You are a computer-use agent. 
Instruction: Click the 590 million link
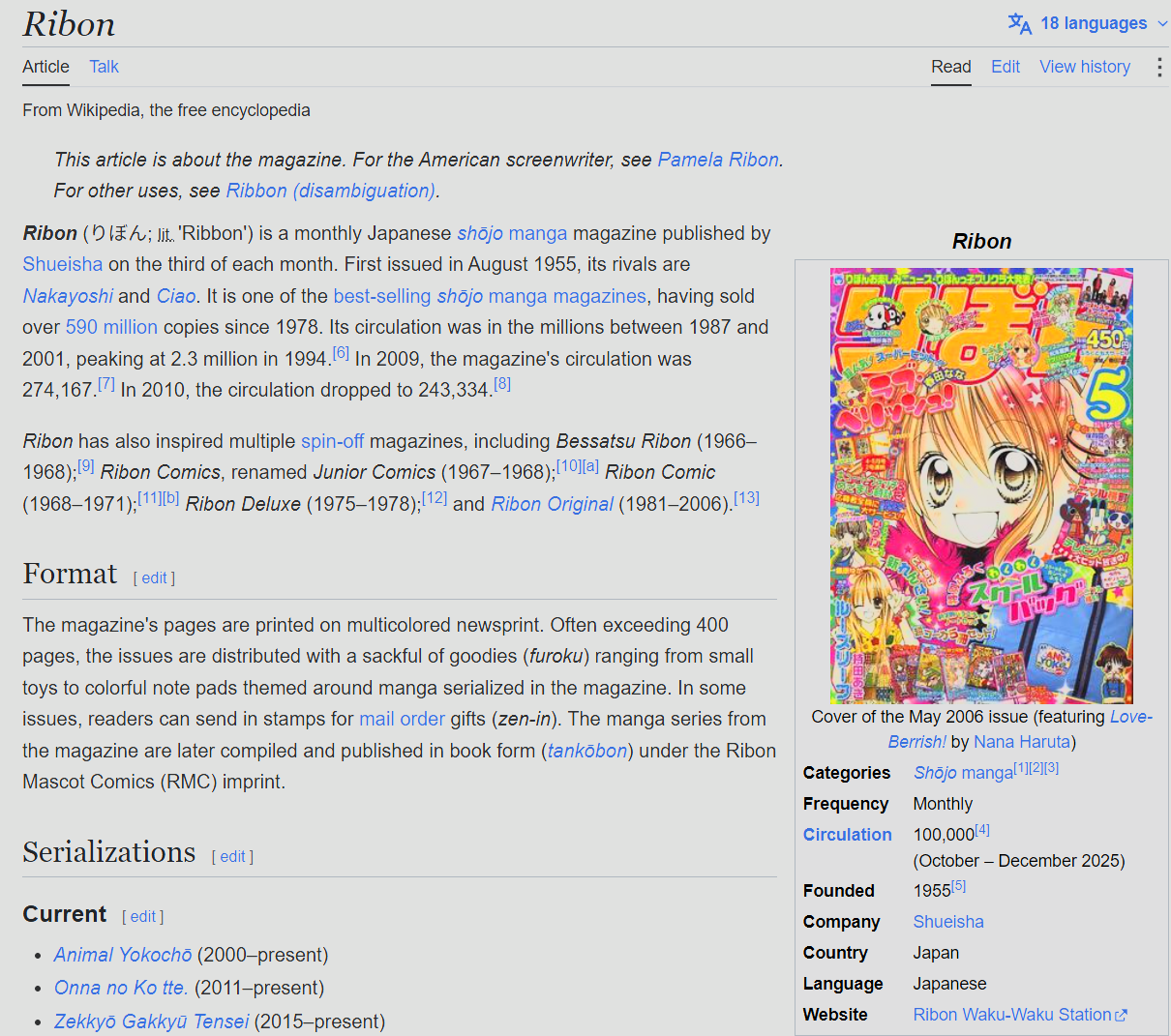pyautogui.click(x=111, y=327)
